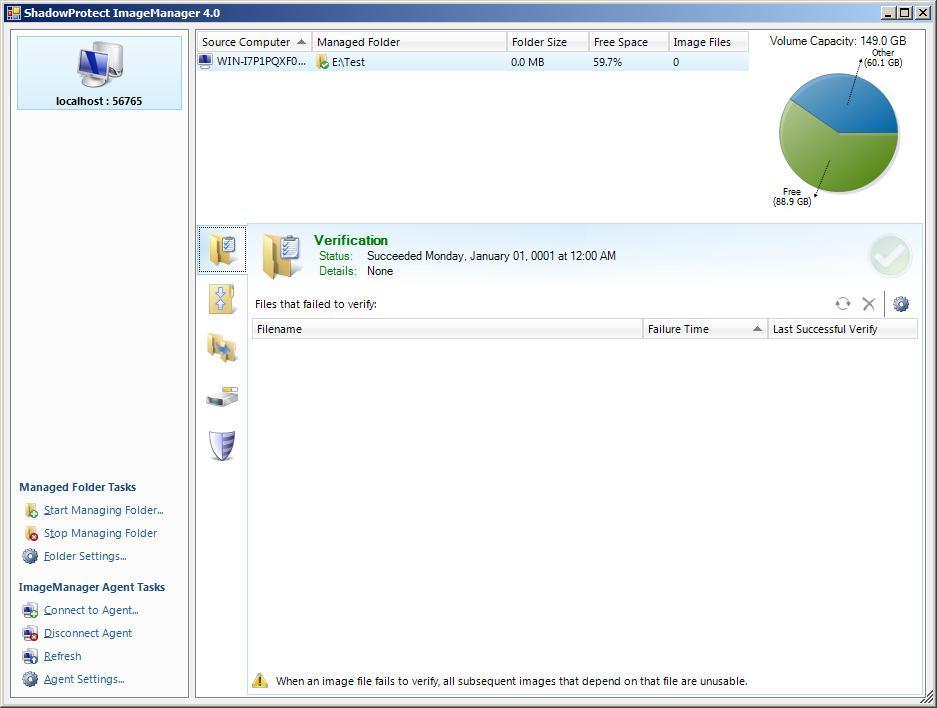The width and height of the screenshot is (937, 708).
Task: Click the Refresh task icon
Action: [x=30, y=656]
